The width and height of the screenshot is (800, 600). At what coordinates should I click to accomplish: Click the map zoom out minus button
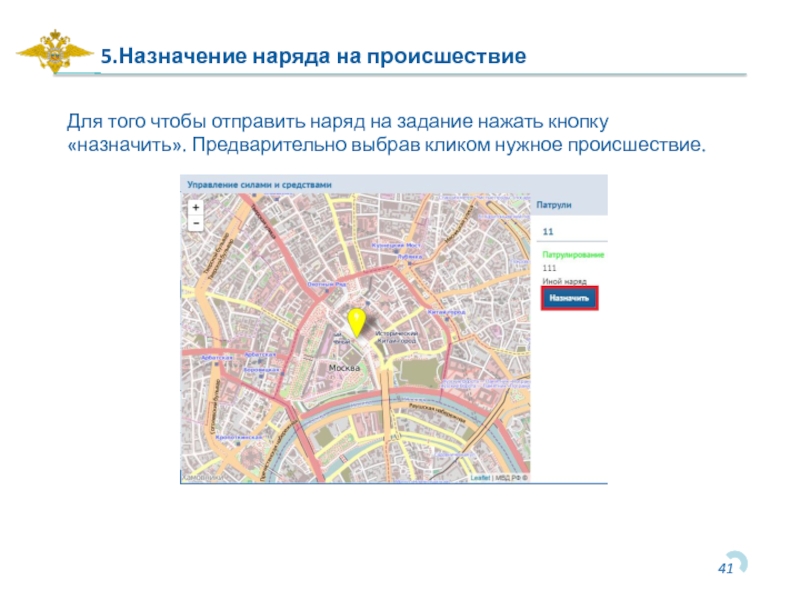pyautogui.click(x=195, y=222)
